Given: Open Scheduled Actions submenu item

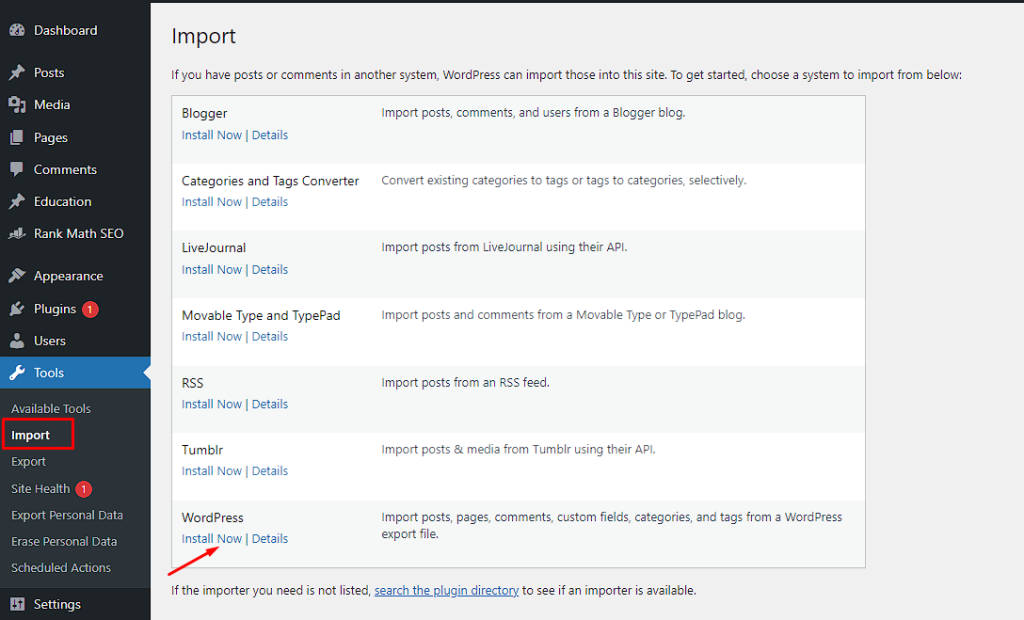Looking at the screenshot, I should point(61,568).
